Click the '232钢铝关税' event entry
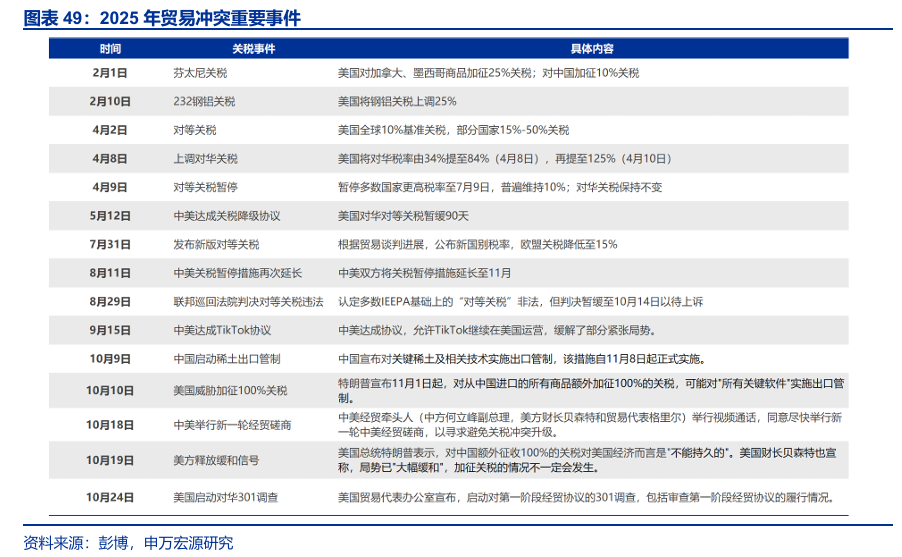The image size is (902, 557). click(204, 101)
